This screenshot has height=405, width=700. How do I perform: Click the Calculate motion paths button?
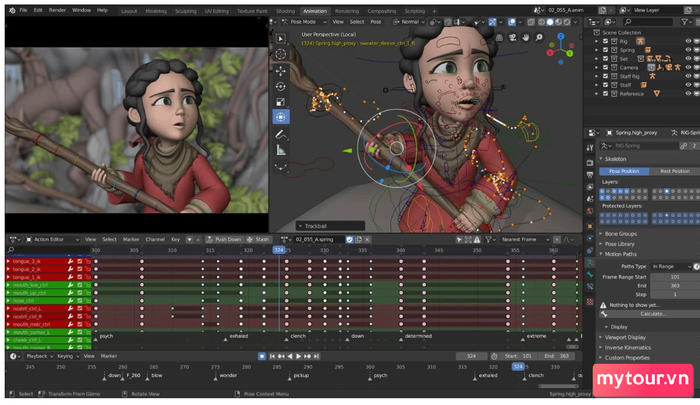tap(649, 314)
